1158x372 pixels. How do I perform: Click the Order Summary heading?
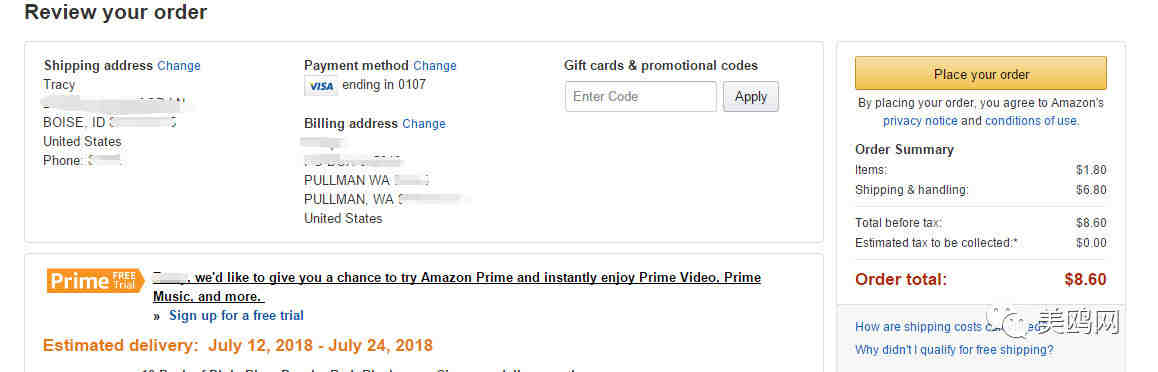[904, 150]
